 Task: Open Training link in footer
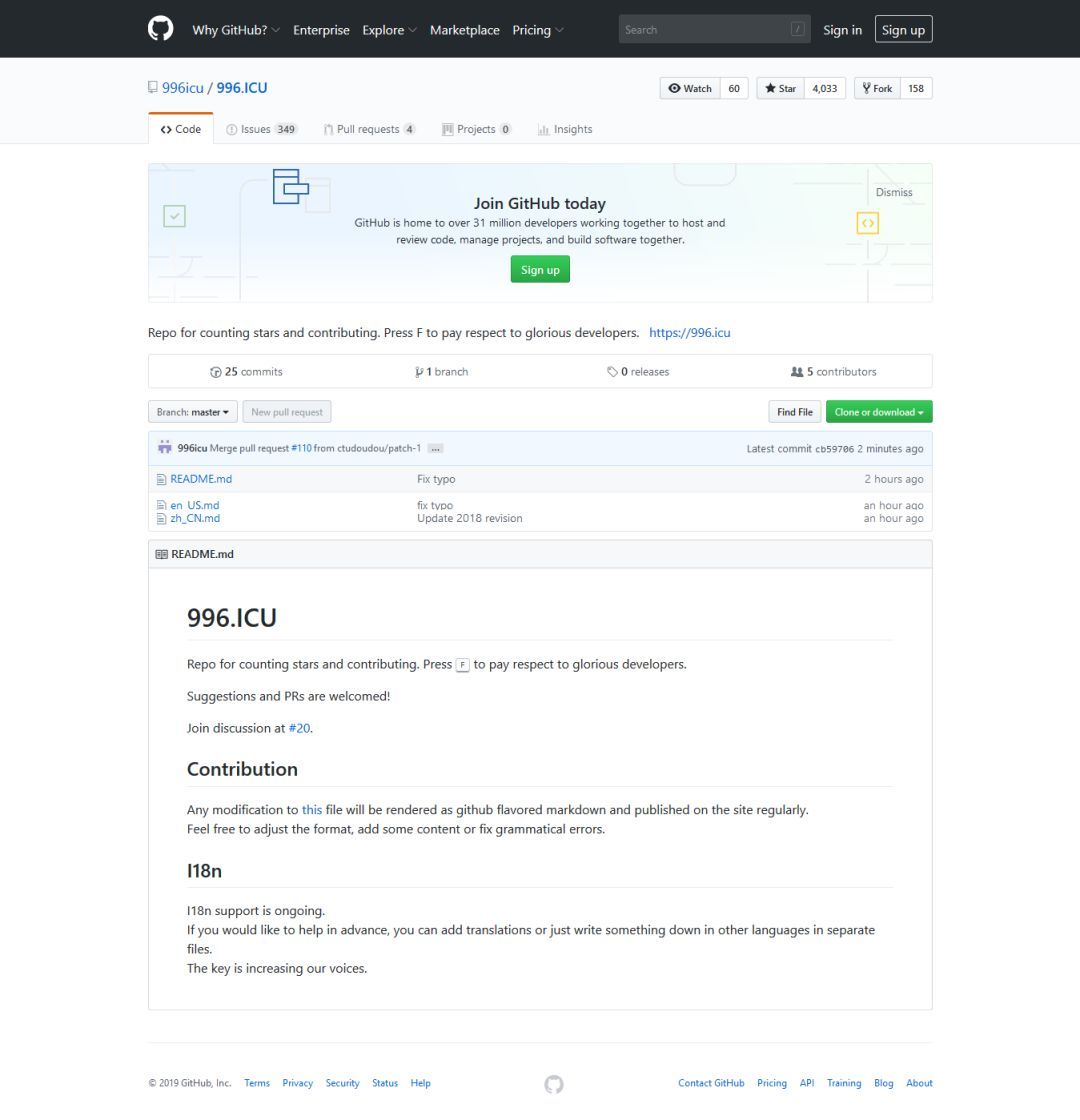844,1084
